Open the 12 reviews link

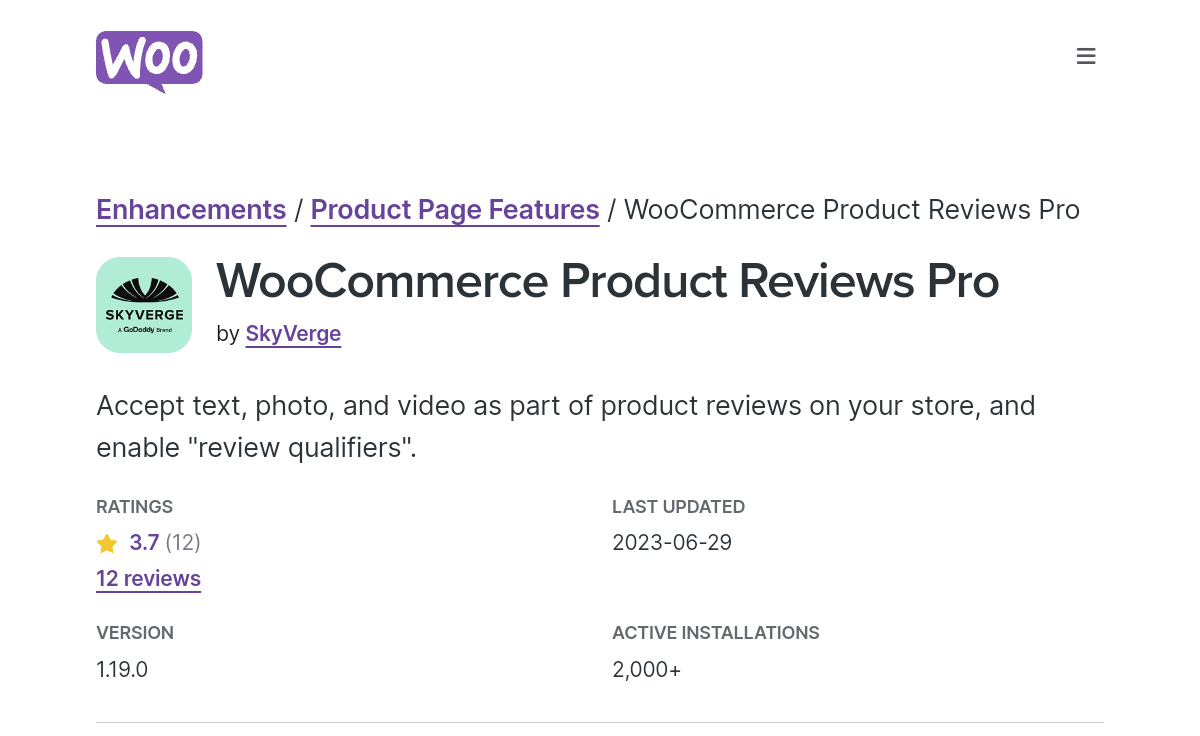[148, 579]
